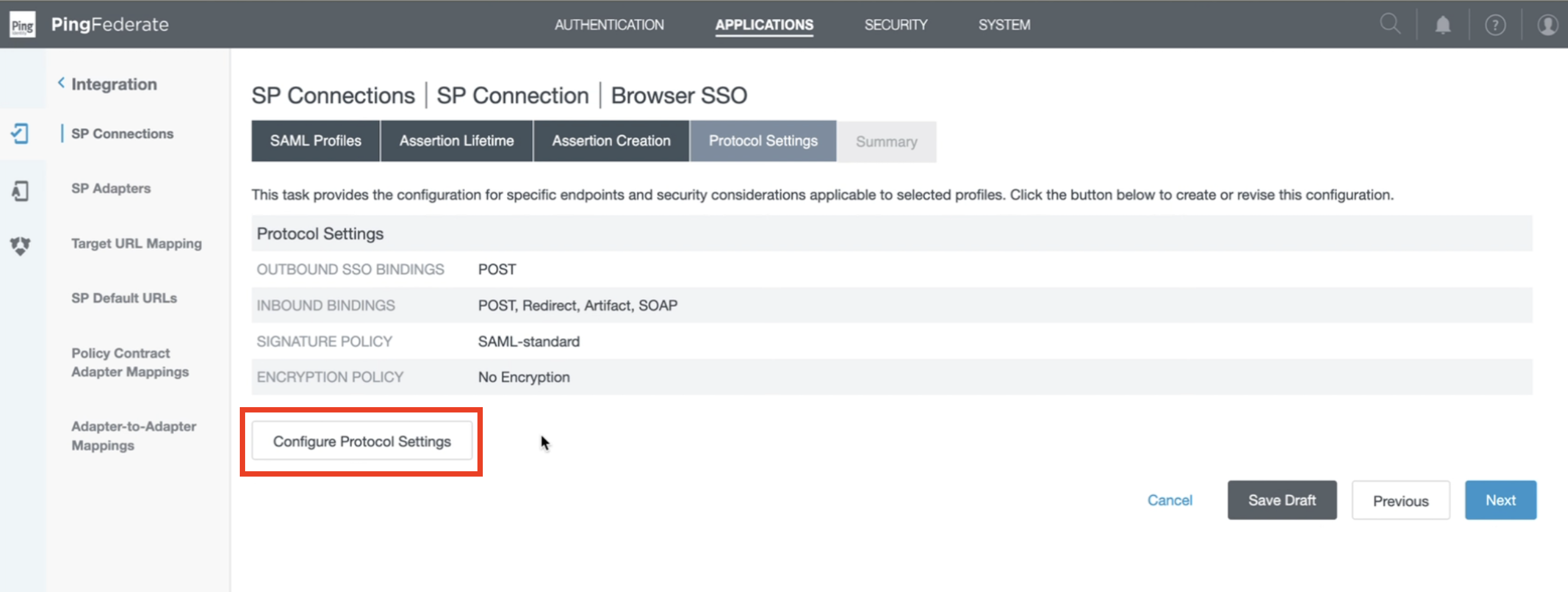This screenshot has width=1568, height=592.
Task: Open the SYSTEM menu
Action: click(1003, 25)
